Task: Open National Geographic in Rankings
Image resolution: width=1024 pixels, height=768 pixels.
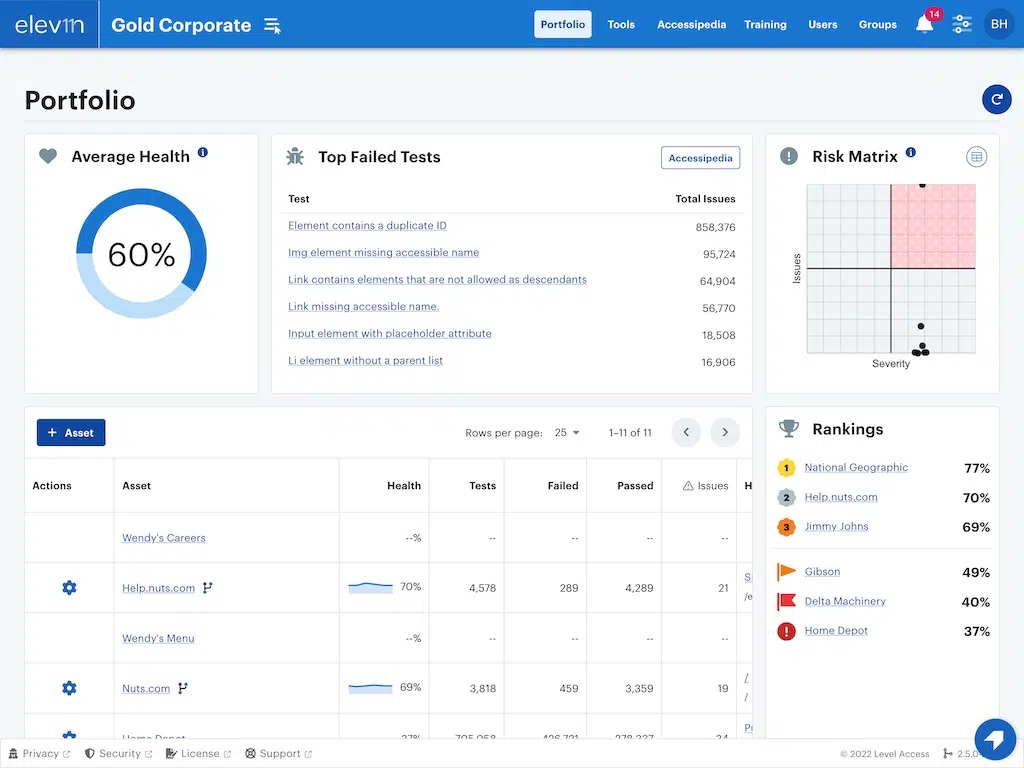Action: click(x=856, y=467)
